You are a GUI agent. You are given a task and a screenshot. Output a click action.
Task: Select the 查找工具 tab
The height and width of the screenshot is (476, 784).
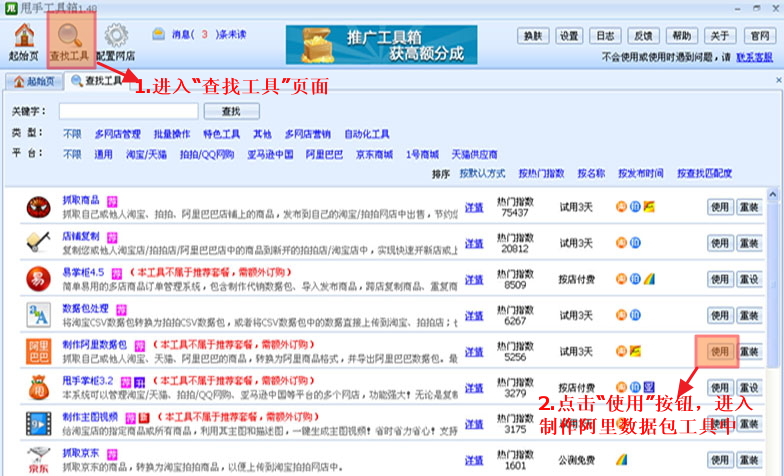pos(97,81)
